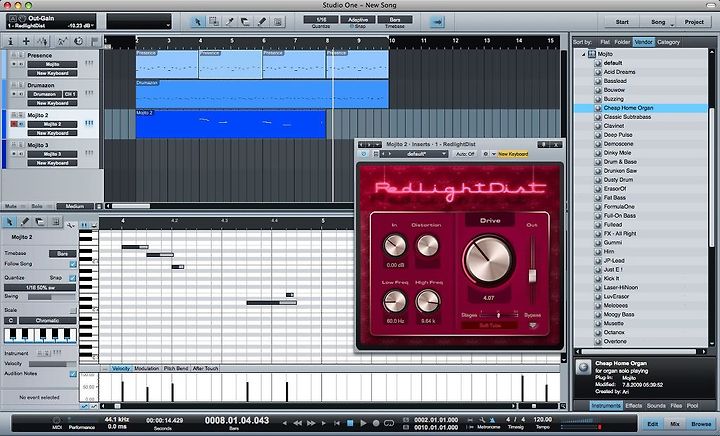Open the Bars timebase dropdown in top toolbar
Viewport: 720px width, 436px height.
point(395,20)
